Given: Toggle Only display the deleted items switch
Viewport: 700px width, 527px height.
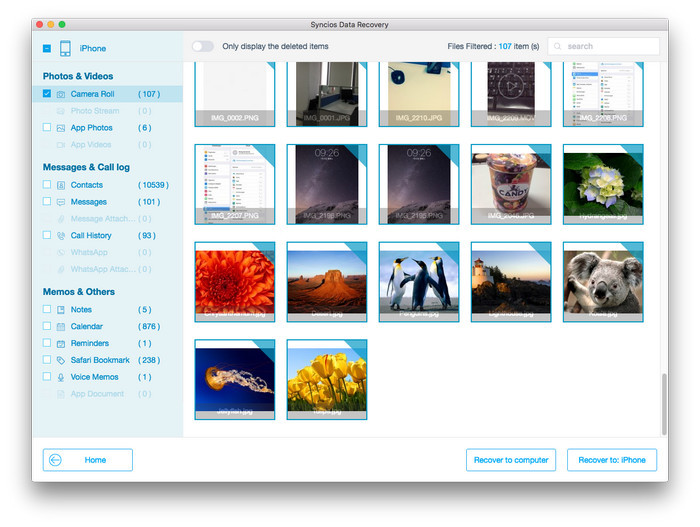Looking at the screenshot, I should [203, 46].
